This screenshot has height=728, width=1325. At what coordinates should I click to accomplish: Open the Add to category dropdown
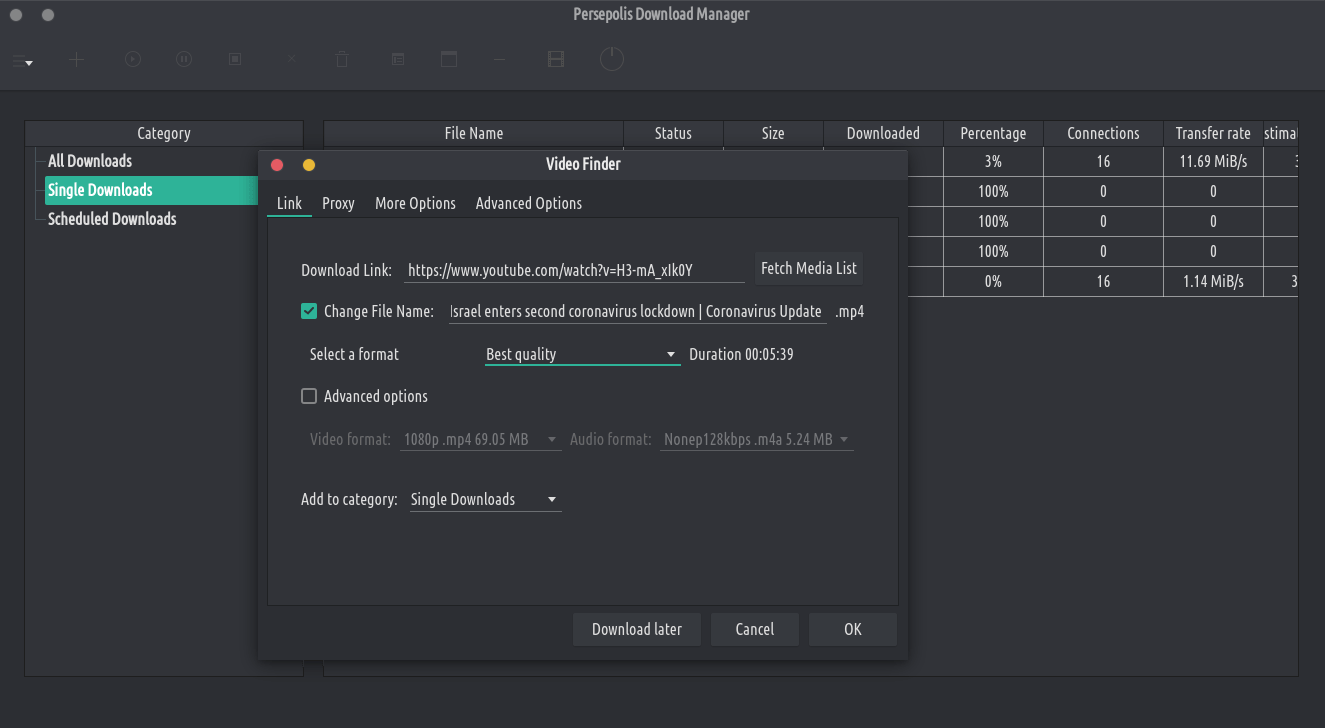(485, 499)
